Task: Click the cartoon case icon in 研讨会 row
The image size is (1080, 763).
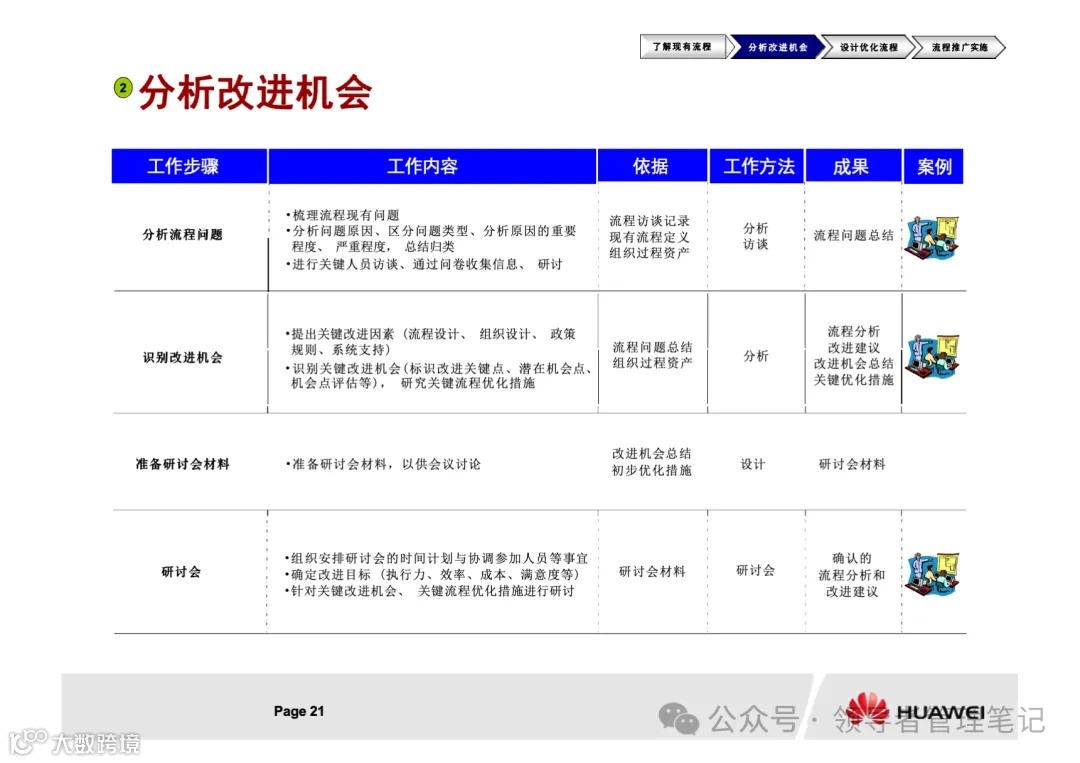Action: point(933,572)
